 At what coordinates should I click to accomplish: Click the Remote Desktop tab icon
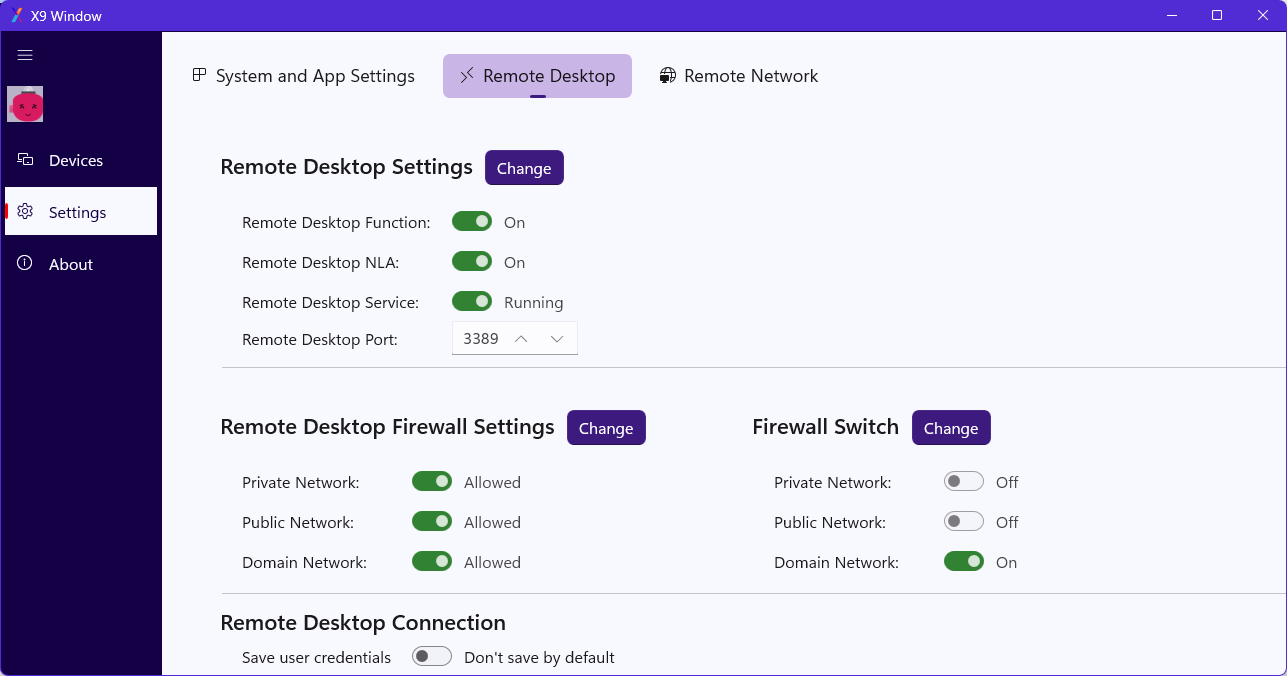click(467, 76)
